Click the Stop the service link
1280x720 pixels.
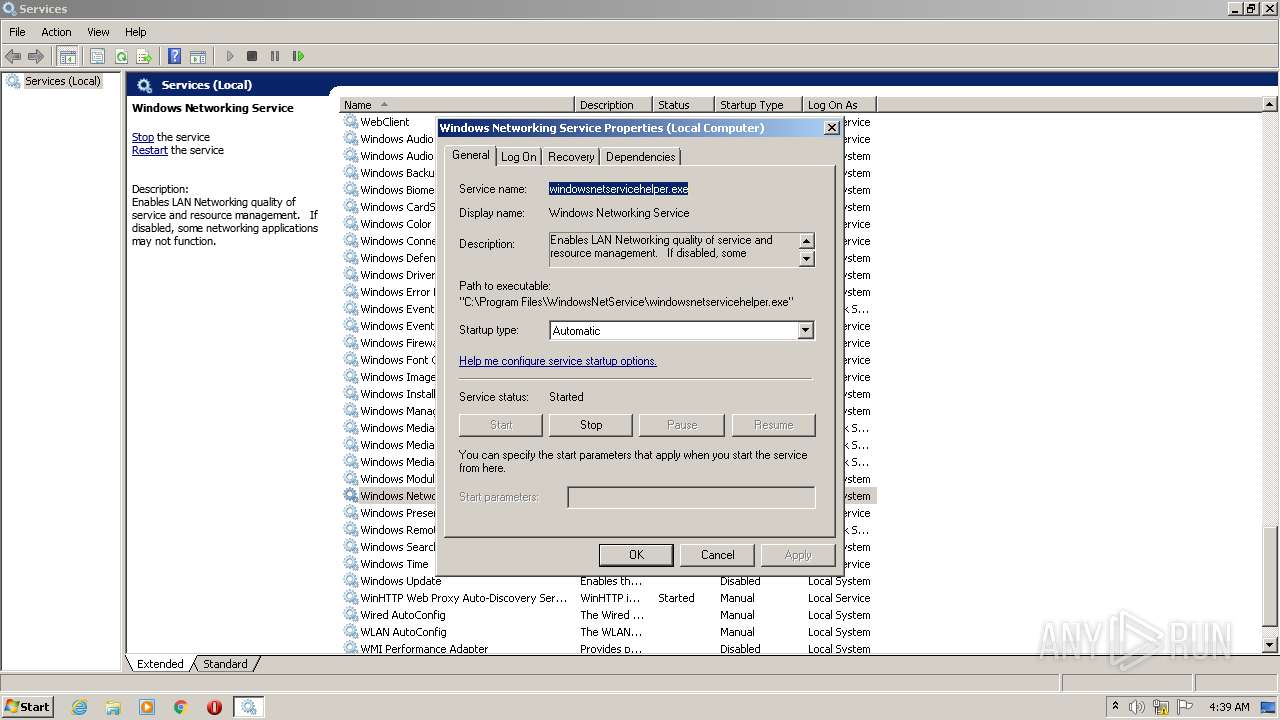pyautogui.click(x=143, y=137)
